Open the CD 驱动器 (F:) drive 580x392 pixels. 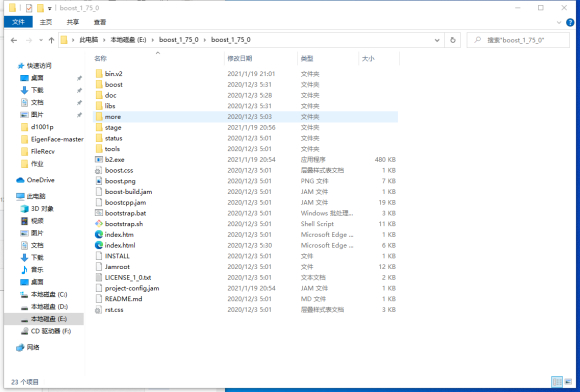(x=46, y=331)
